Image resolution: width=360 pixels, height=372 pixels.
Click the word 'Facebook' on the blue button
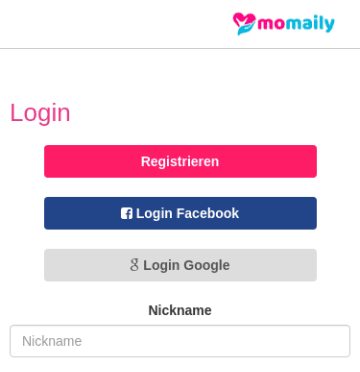tap(207, 213)
